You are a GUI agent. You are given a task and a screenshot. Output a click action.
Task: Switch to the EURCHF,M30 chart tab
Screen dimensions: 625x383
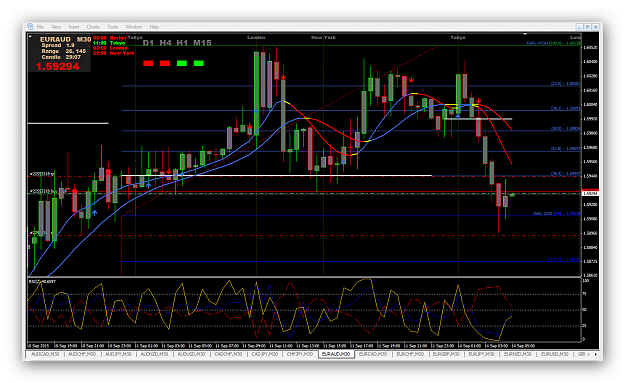(x=410, y=354)
